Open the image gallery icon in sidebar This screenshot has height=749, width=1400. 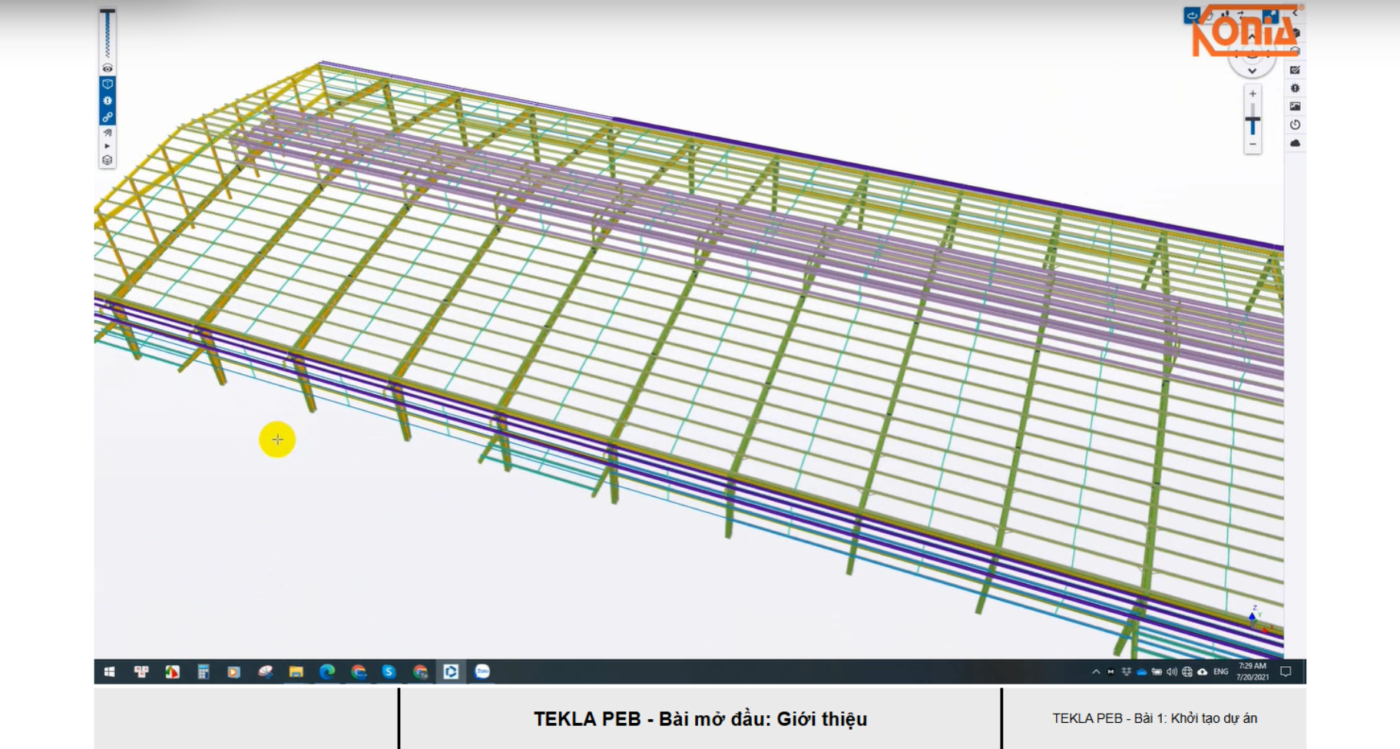[1296, 106]
